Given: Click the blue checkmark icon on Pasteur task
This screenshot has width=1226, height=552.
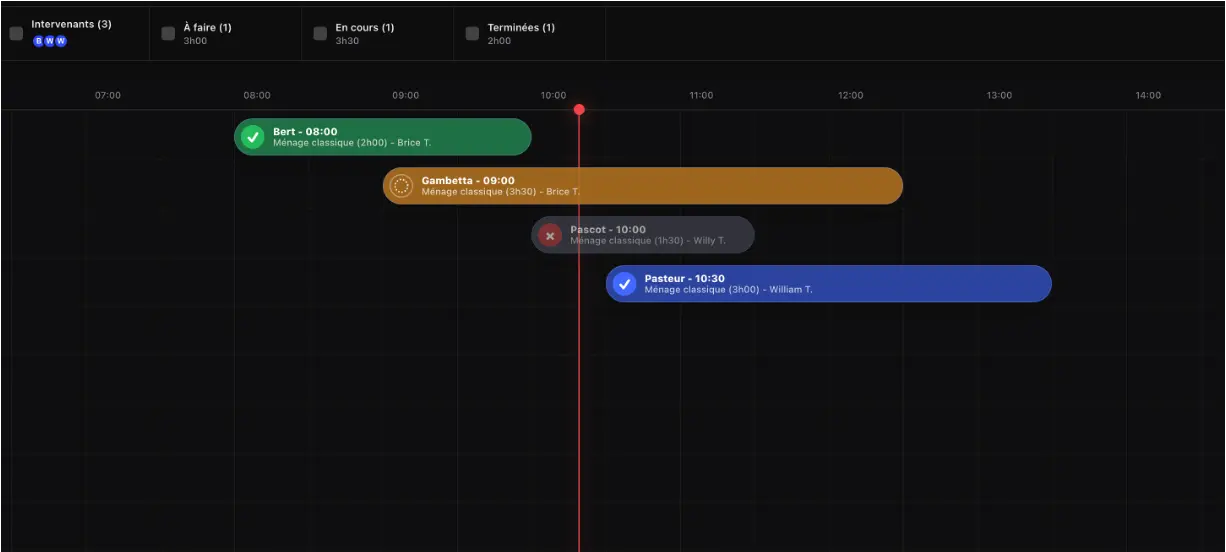Looking at the screenshot, I should click(625, 284).
